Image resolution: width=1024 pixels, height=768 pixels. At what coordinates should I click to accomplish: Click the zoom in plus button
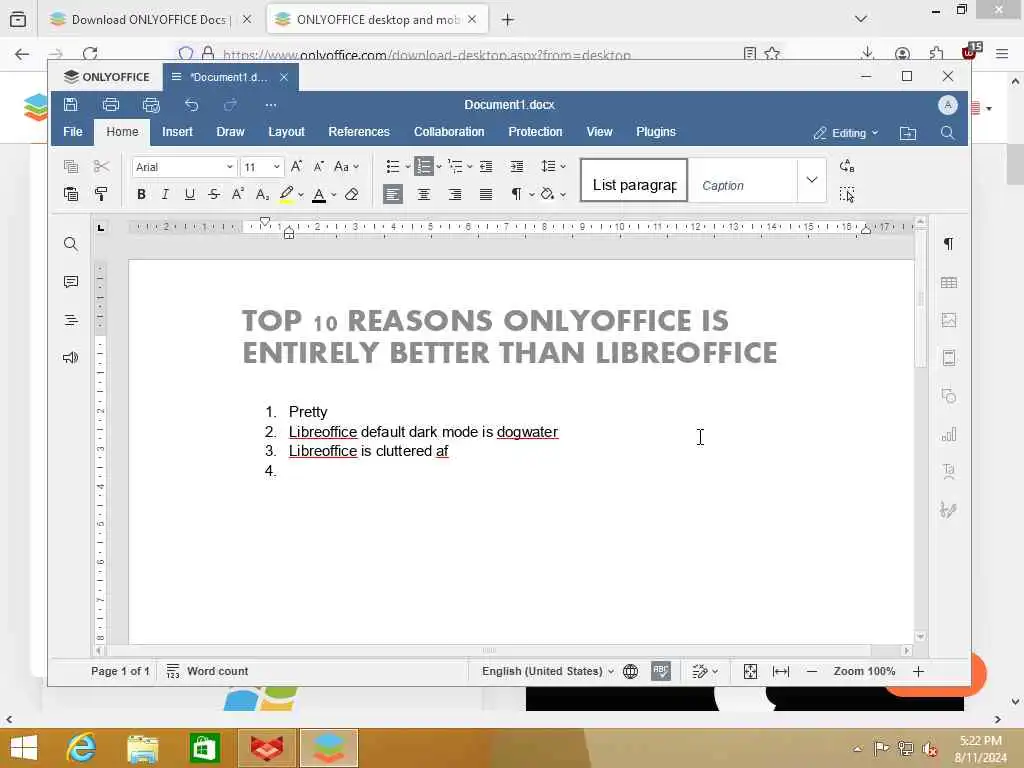918,671
